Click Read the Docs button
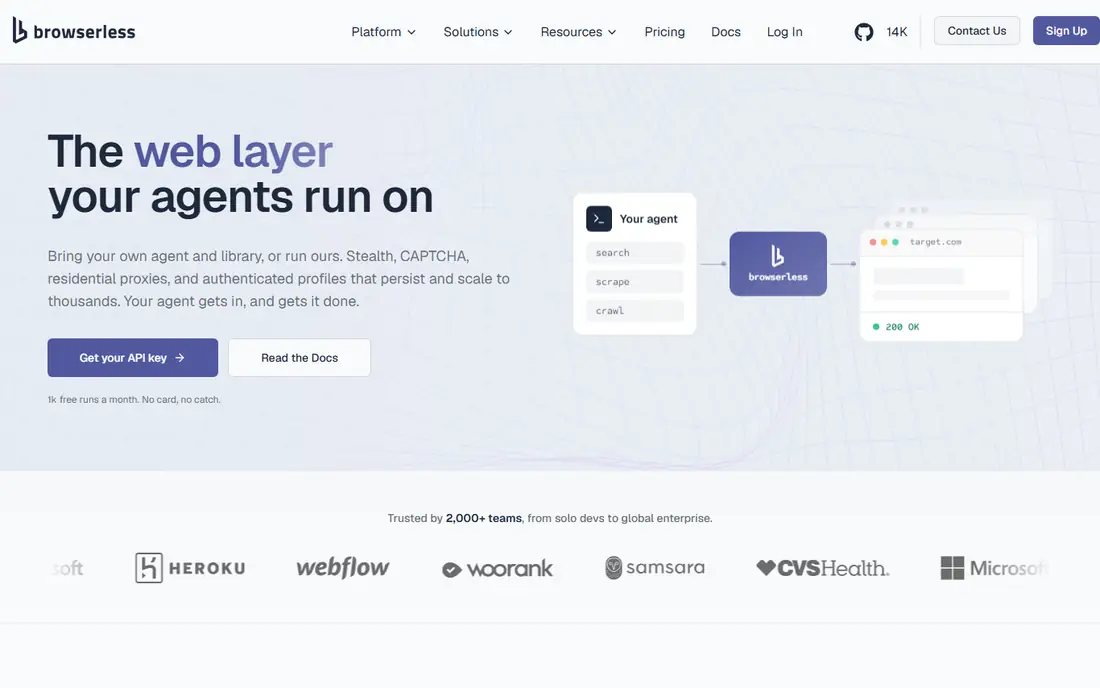1100x688 pixels. pyautogui.click(x=300, y=358)
